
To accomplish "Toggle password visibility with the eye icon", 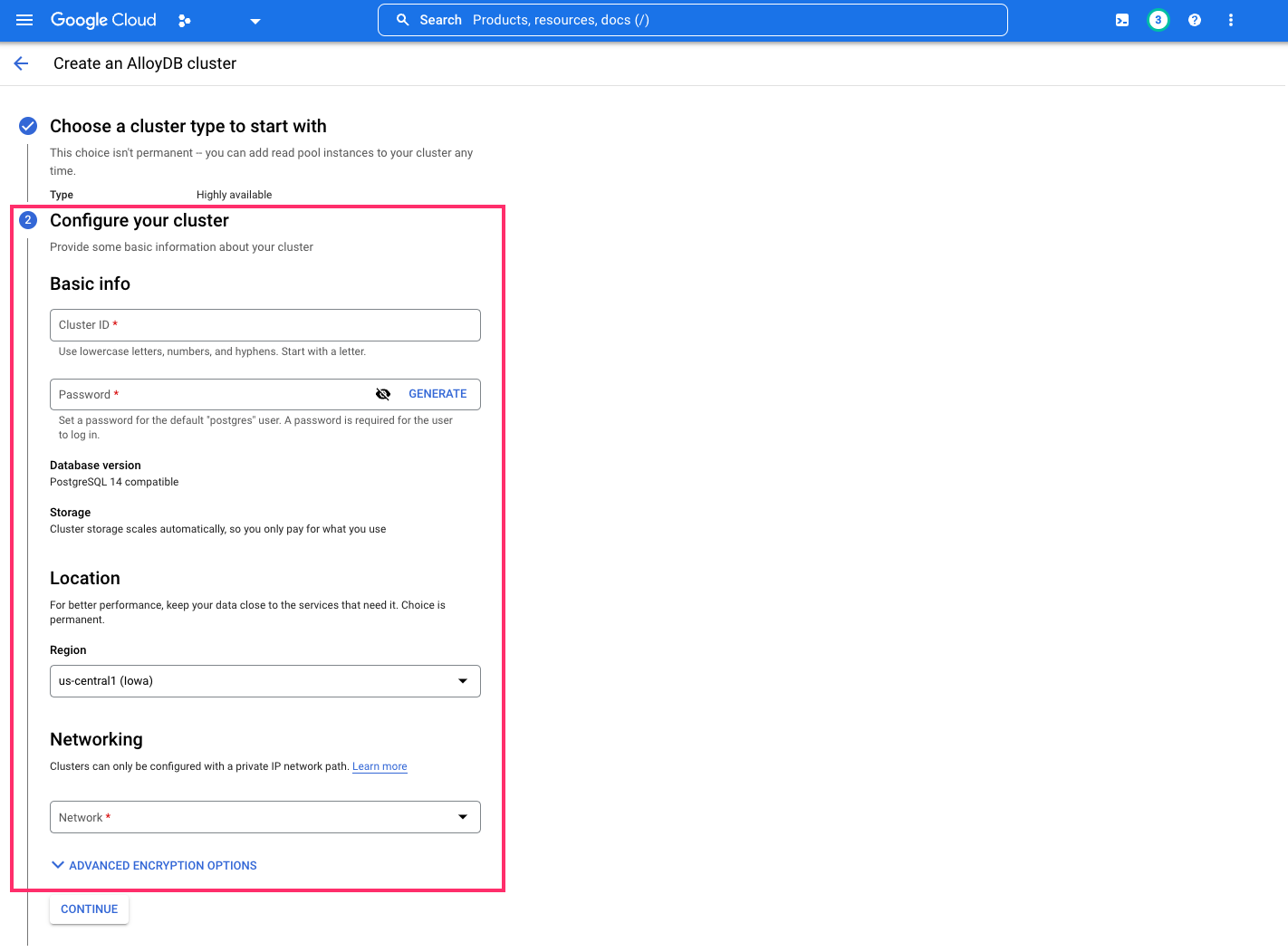I will click(x=383, y=393).
